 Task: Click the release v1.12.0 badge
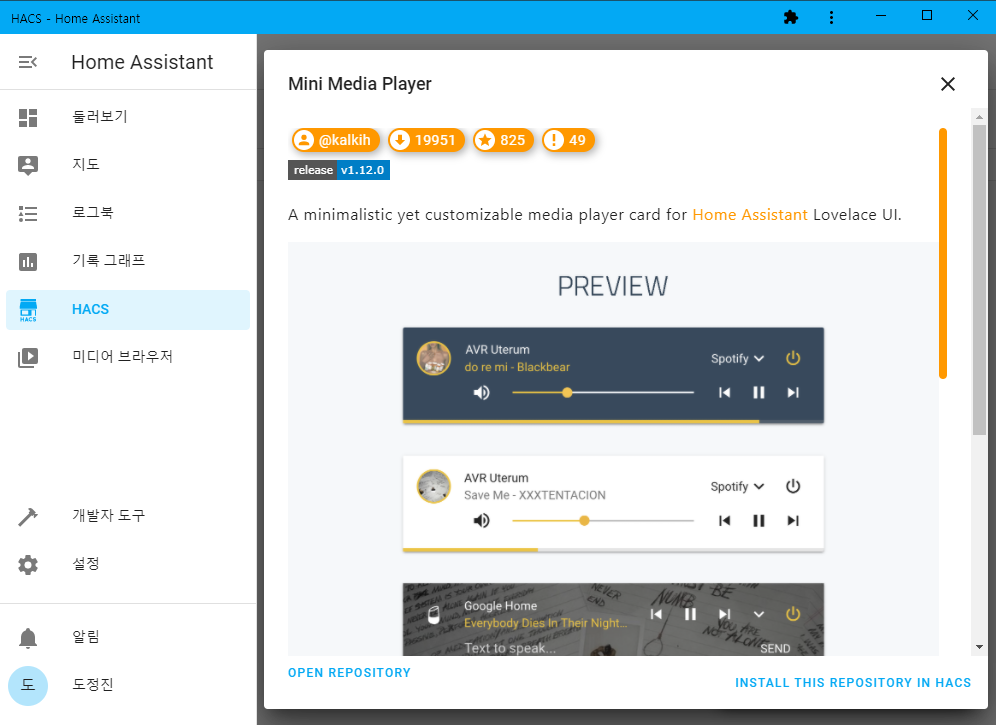click(339, 170)
